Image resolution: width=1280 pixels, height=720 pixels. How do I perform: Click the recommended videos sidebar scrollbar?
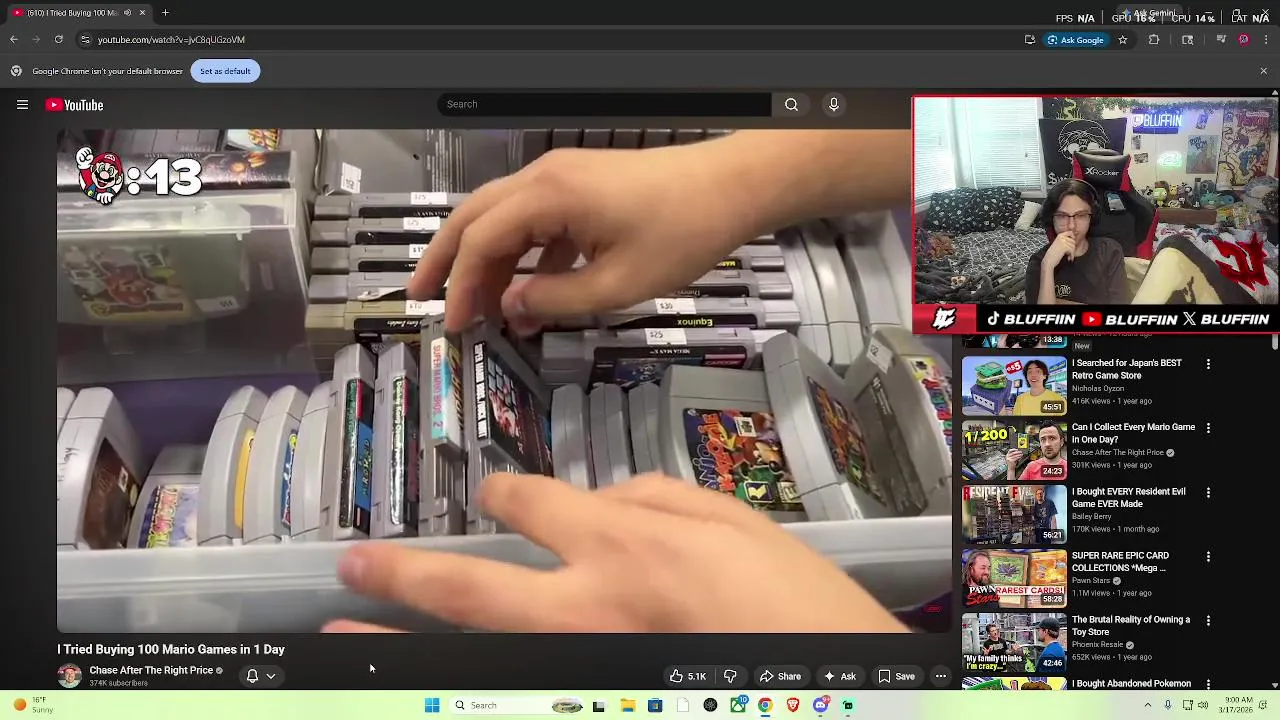coord(1274,343)
